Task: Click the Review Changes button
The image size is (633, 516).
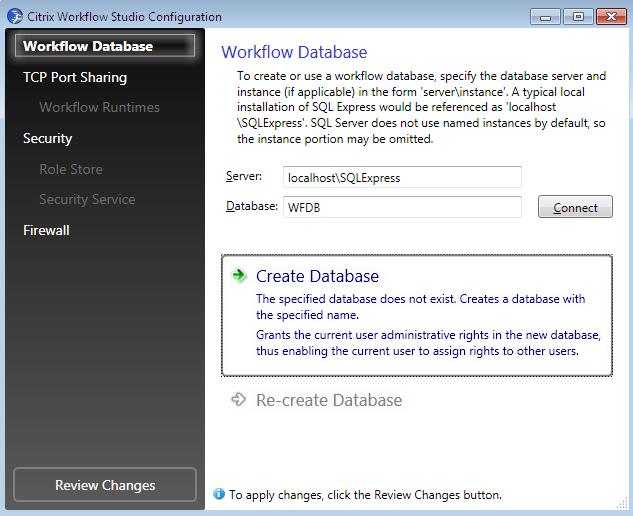Action: tap(105, 485)
